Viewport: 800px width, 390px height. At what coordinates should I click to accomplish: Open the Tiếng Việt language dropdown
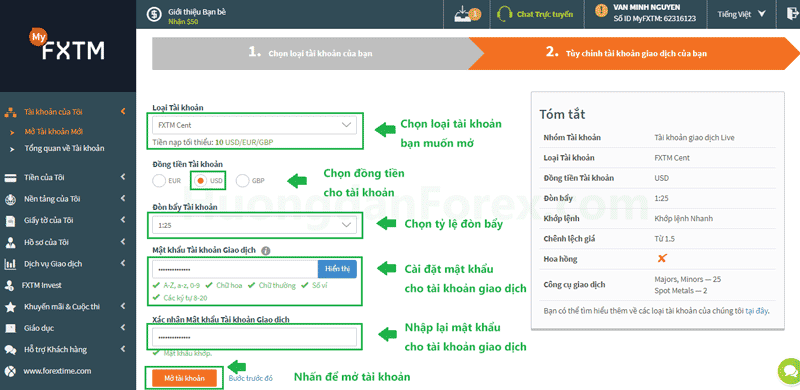(x=742, y=14)
